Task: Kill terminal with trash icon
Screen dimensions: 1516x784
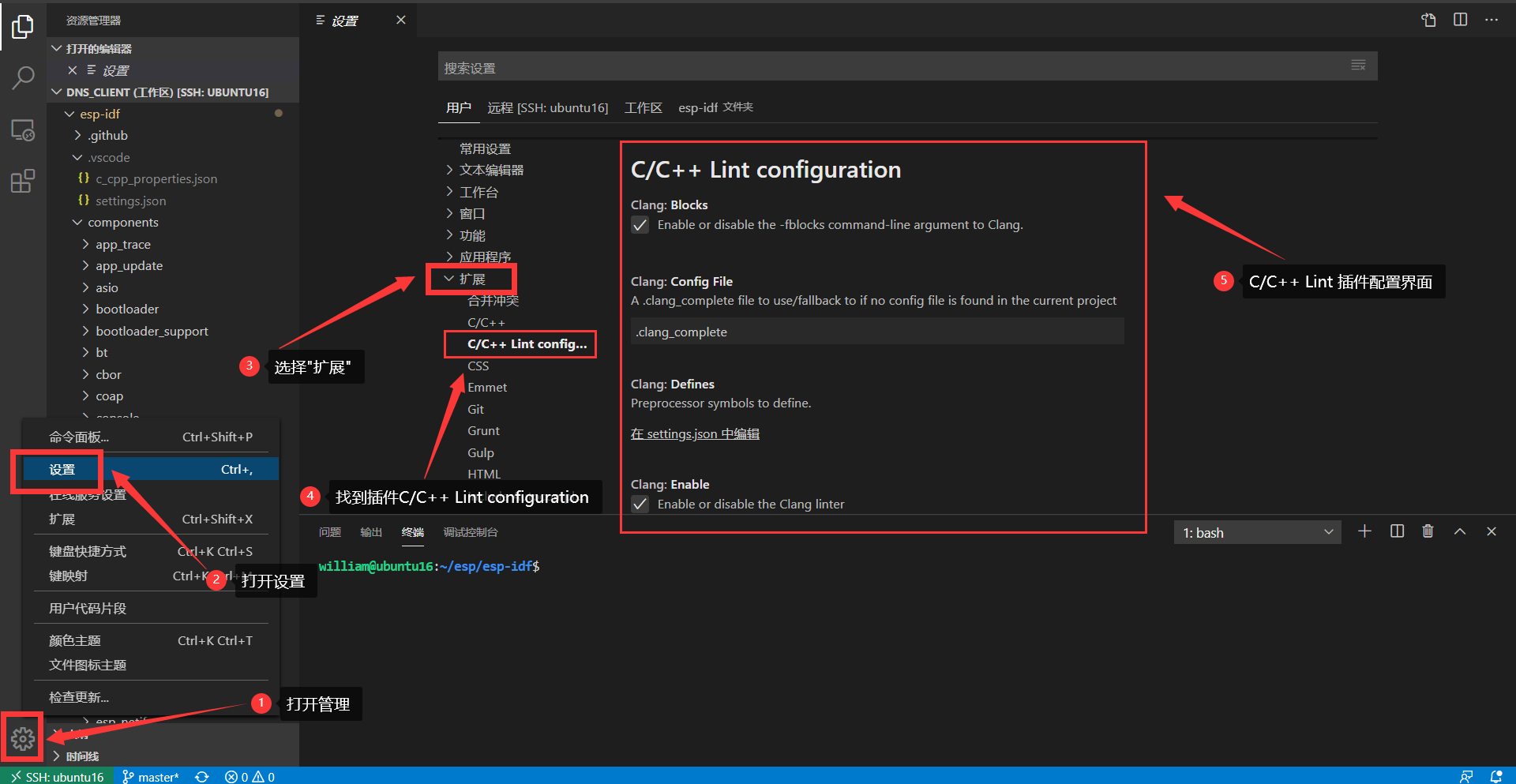Action: (x=1428, y=531)
